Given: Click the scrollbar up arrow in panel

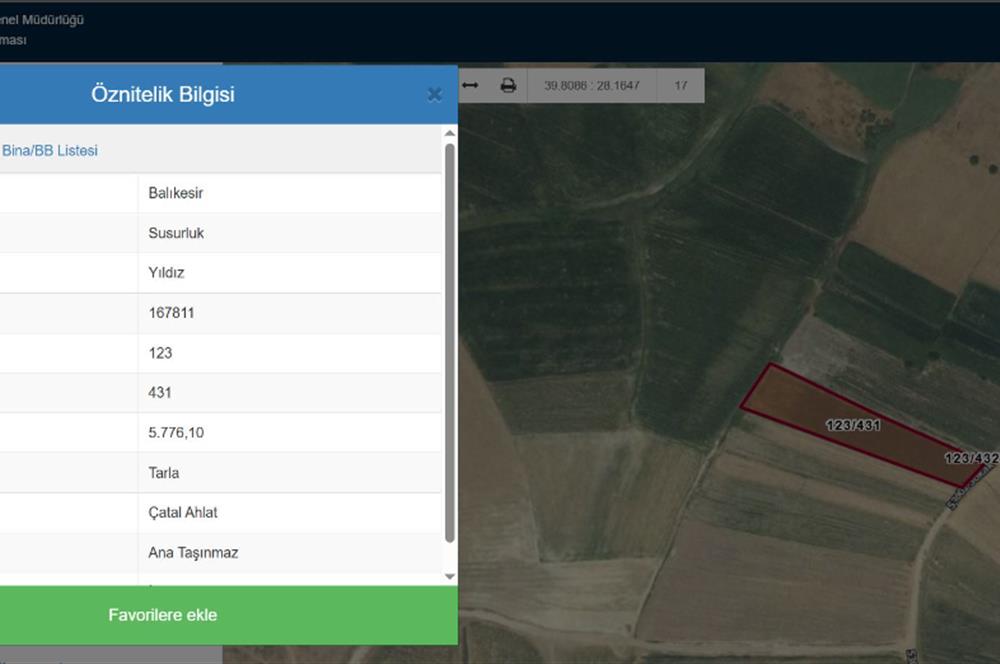Looking at the screenshot, I should 449,133.
